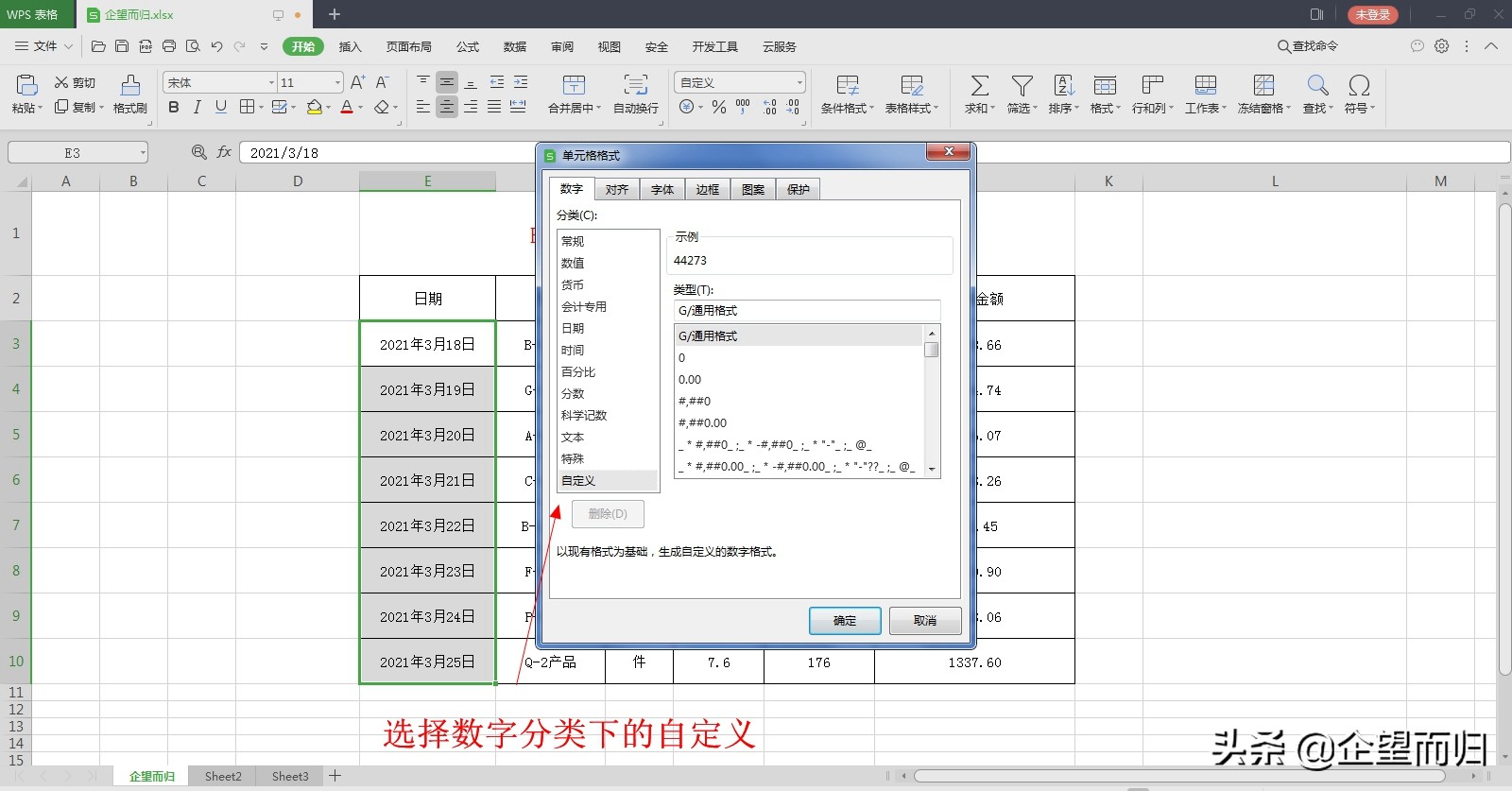
Task: Click the Filter funnel icon
Action: click(1022, 85)
